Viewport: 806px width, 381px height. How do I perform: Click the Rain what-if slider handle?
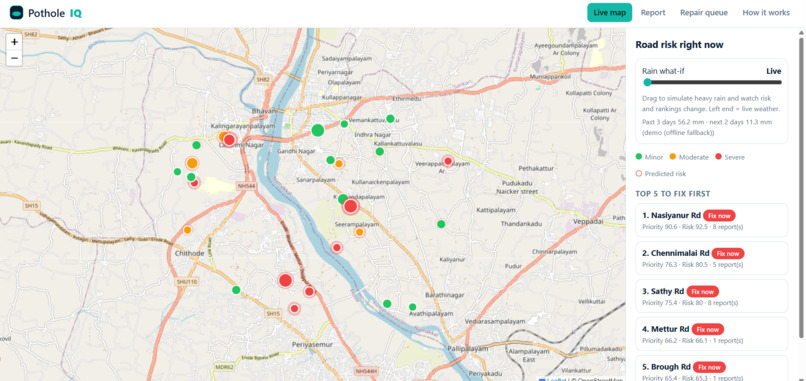pyautogui.click(x=647, y=82)
